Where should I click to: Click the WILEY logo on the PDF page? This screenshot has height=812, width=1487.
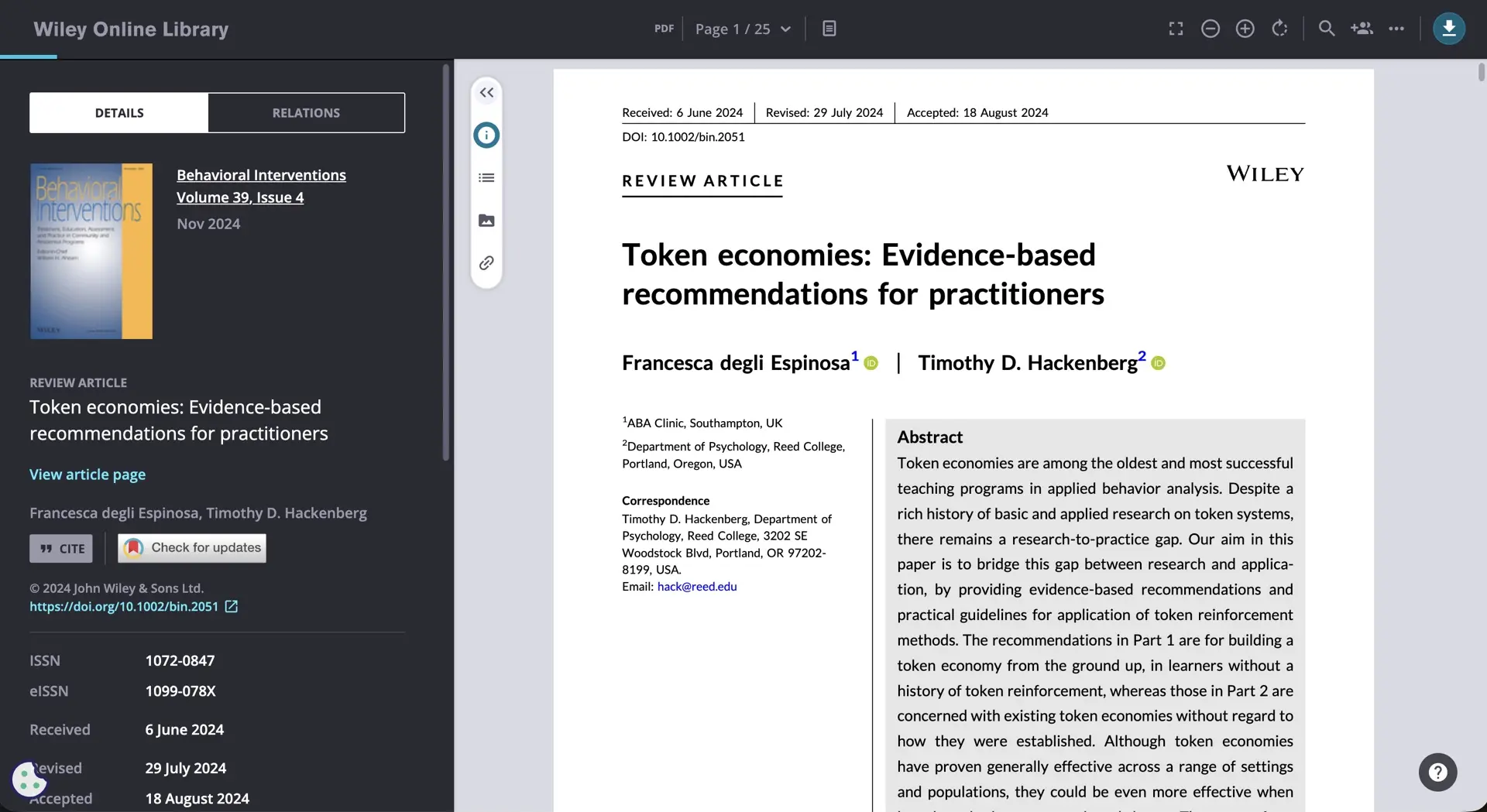tap(1265, 173)
